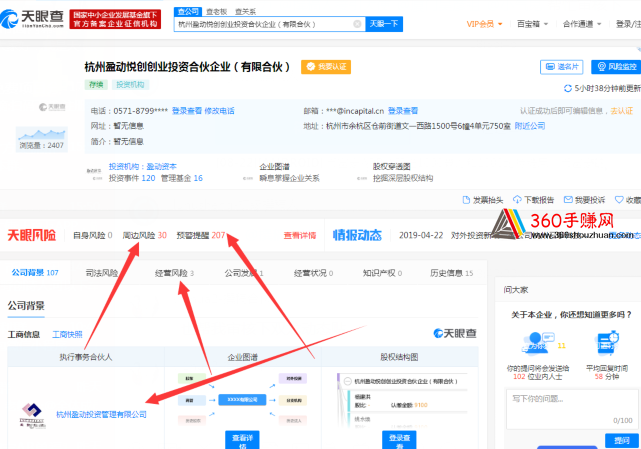The height and width of the screenshot is (449, 641).
Task: Click the 风险监控 button
Action: point(616,67)
